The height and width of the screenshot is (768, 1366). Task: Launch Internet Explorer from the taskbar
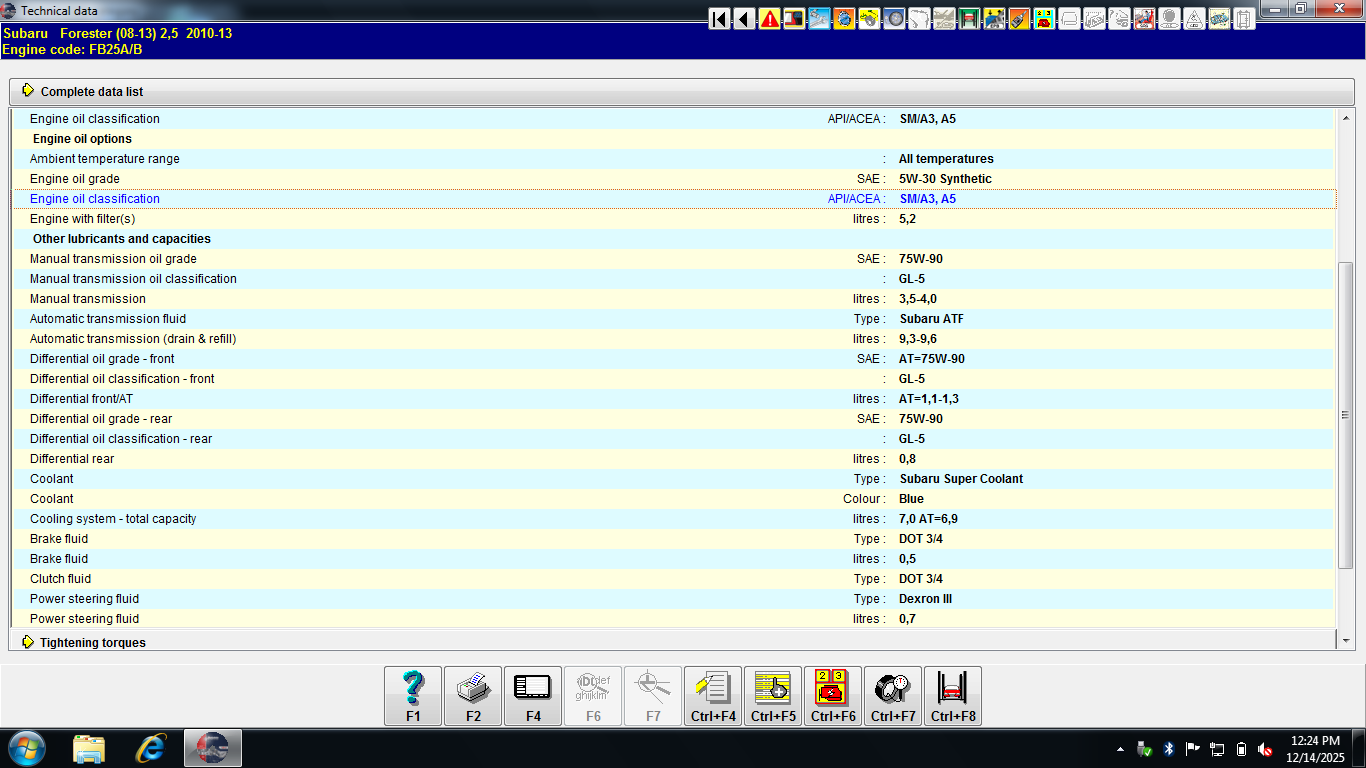[x=151, y=748]
